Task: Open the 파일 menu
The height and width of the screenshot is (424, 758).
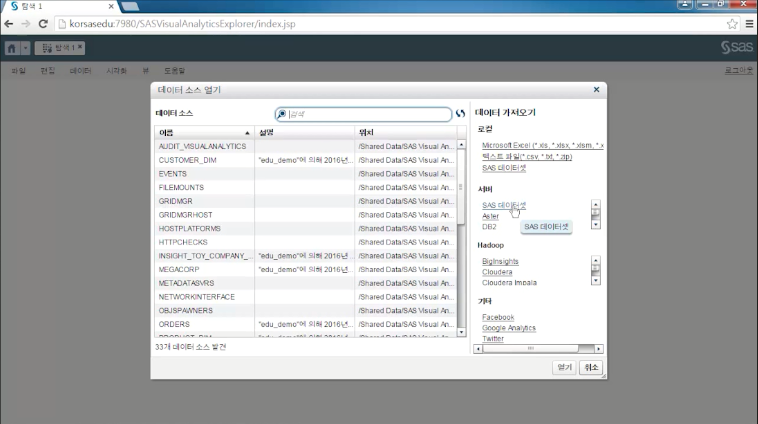Action: (18, 71)
